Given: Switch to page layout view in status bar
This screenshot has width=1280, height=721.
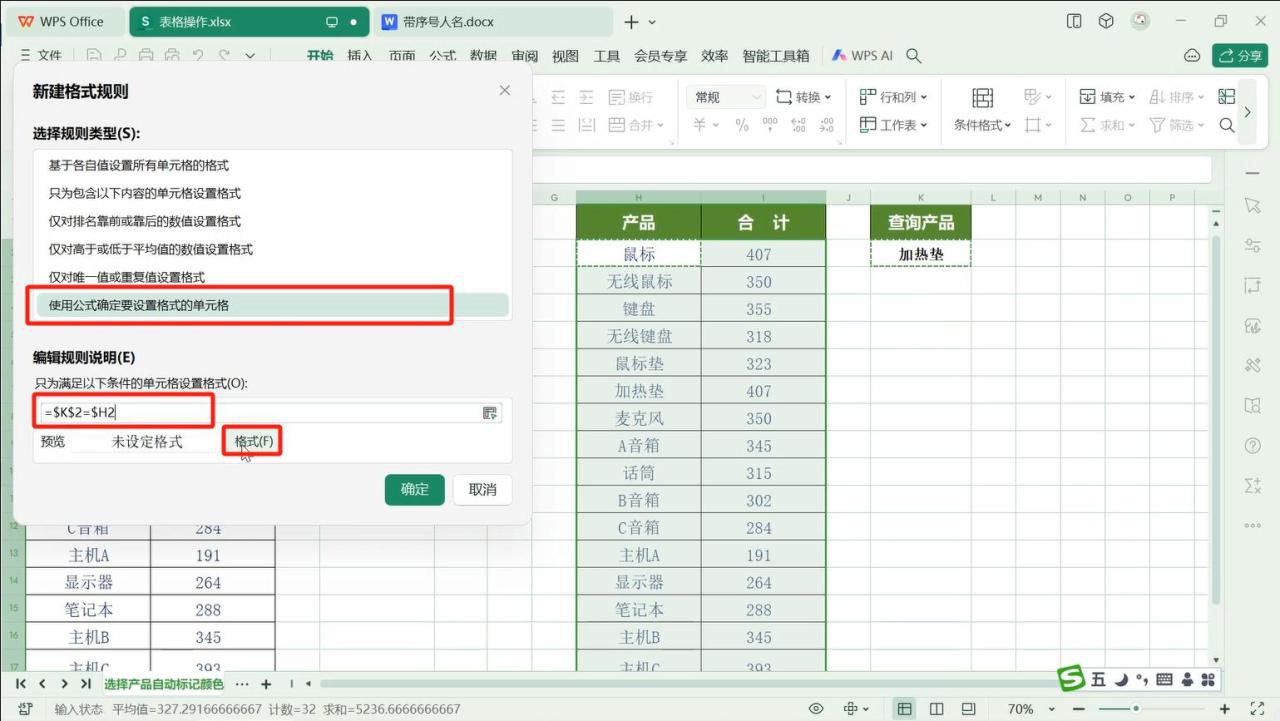Looking at the screenshot, I should (x=936, y=709).
